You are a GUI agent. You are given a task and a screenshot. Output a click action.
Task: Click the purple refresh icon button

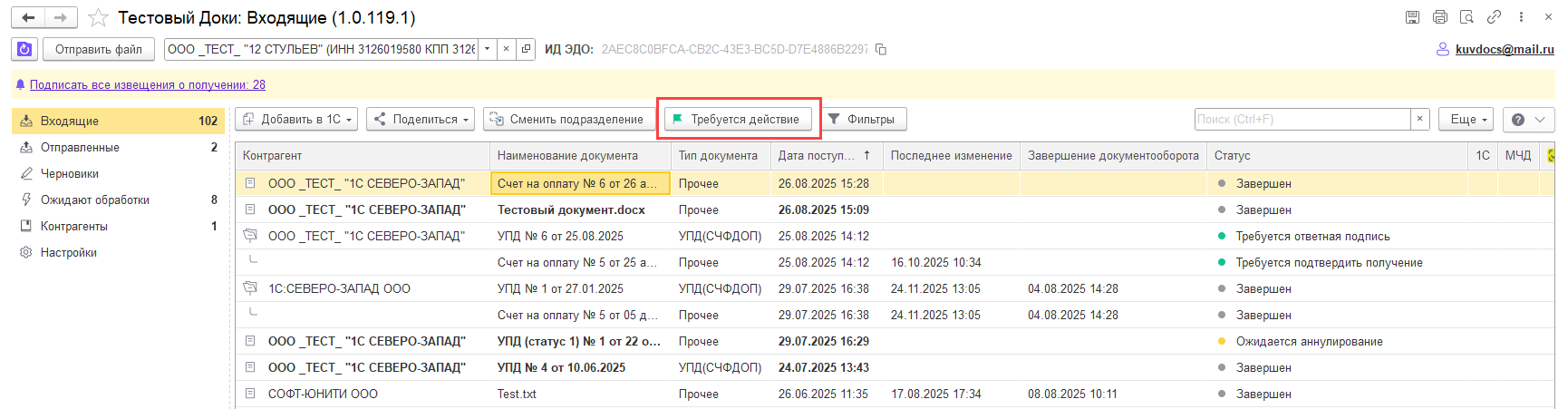pyautogui.click(x=24, y=49)
